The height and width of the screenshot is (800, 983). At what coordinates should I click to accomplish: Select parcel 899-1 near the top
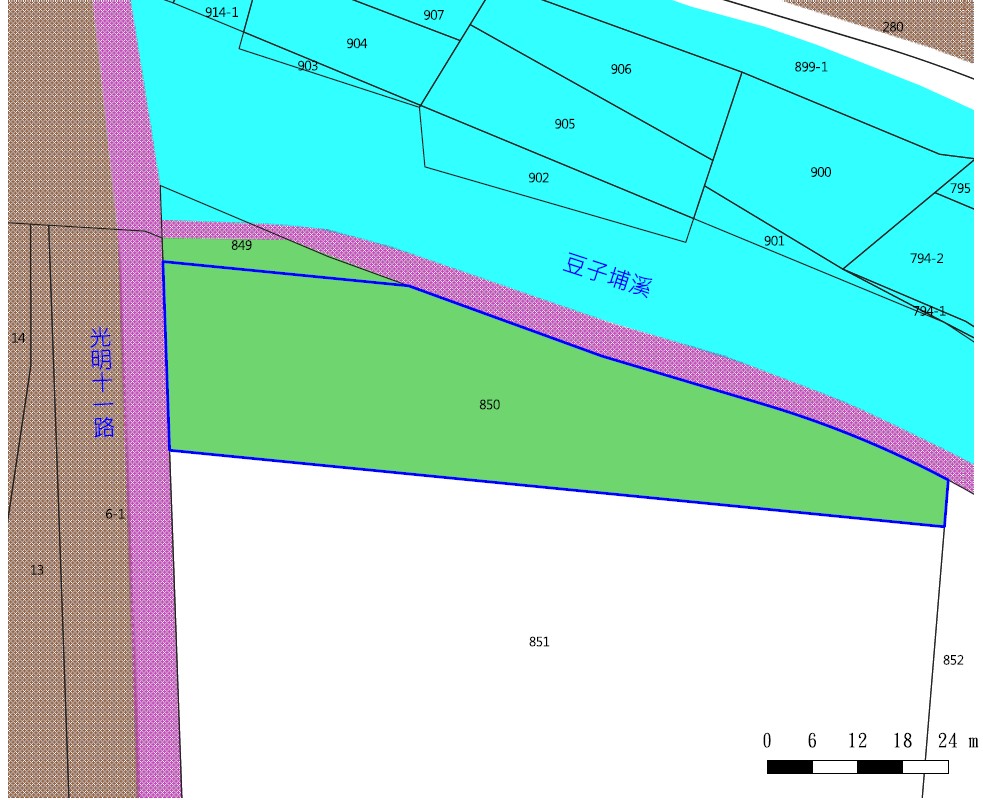point(811,67)
